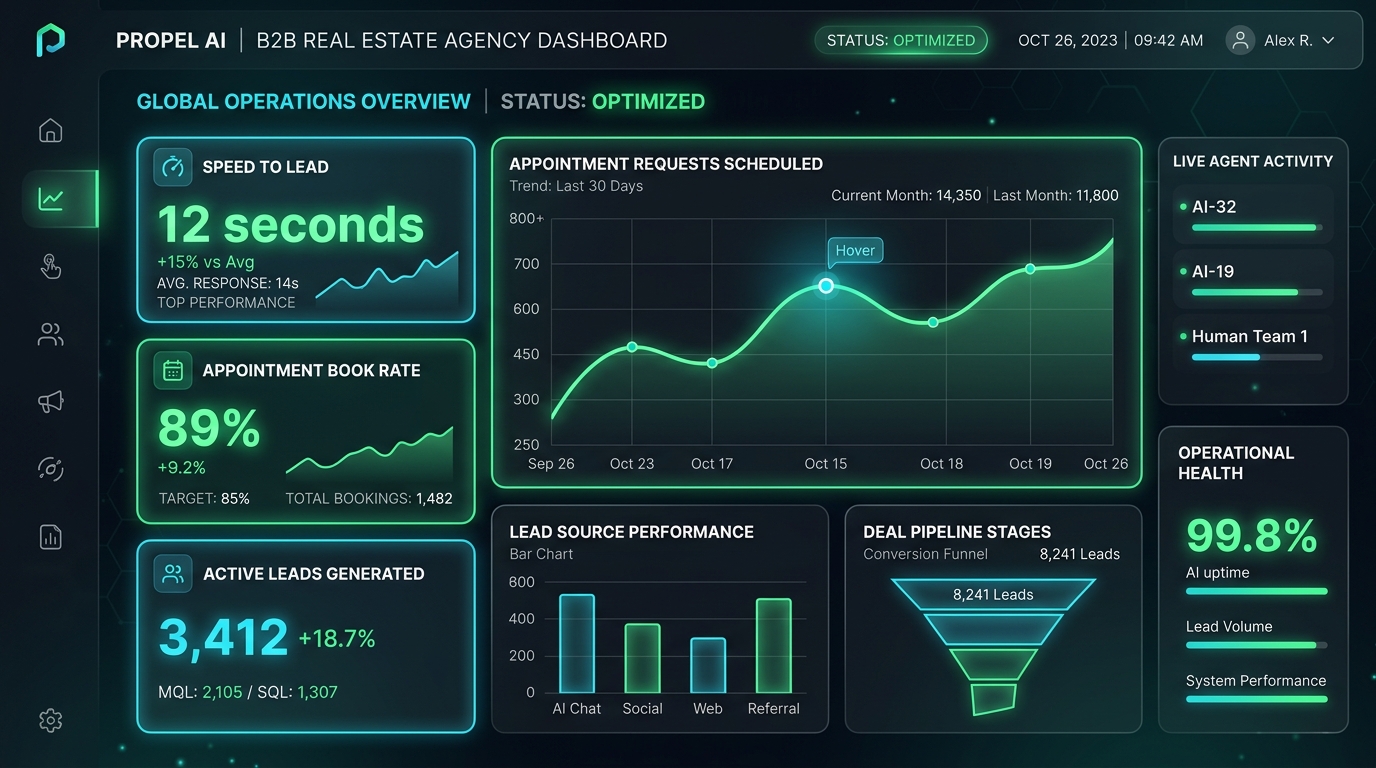
Task: Click Human Team 1 progress bar
Action: pyautogui.click(x=1257, y=357)
